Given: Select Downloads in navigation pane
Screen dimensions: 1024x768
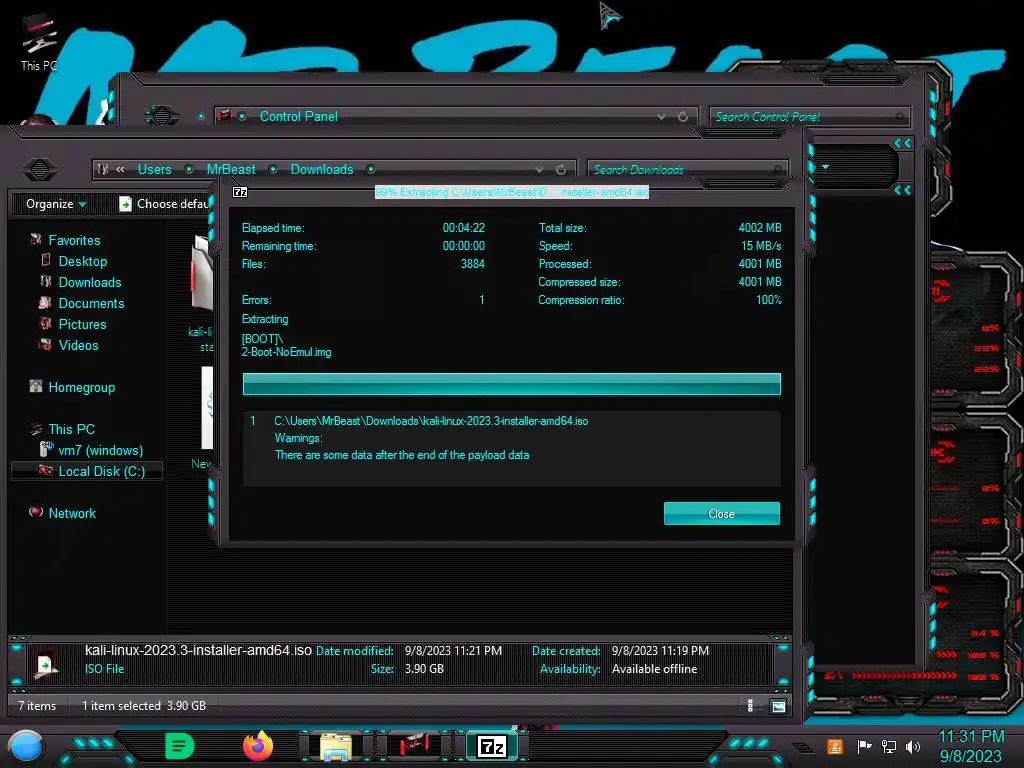Looking at the screenshot, I should (x=89, y=282).
